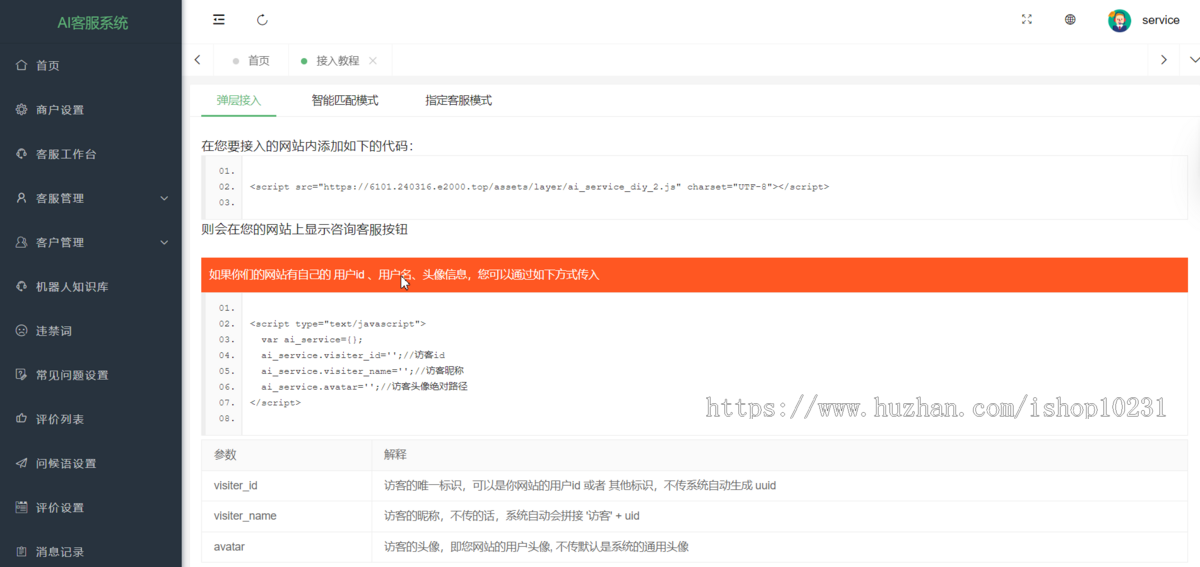Click the thumbs-up icon beside 评价列表
Screen dimensions: 1200x567
click(22, 419)
